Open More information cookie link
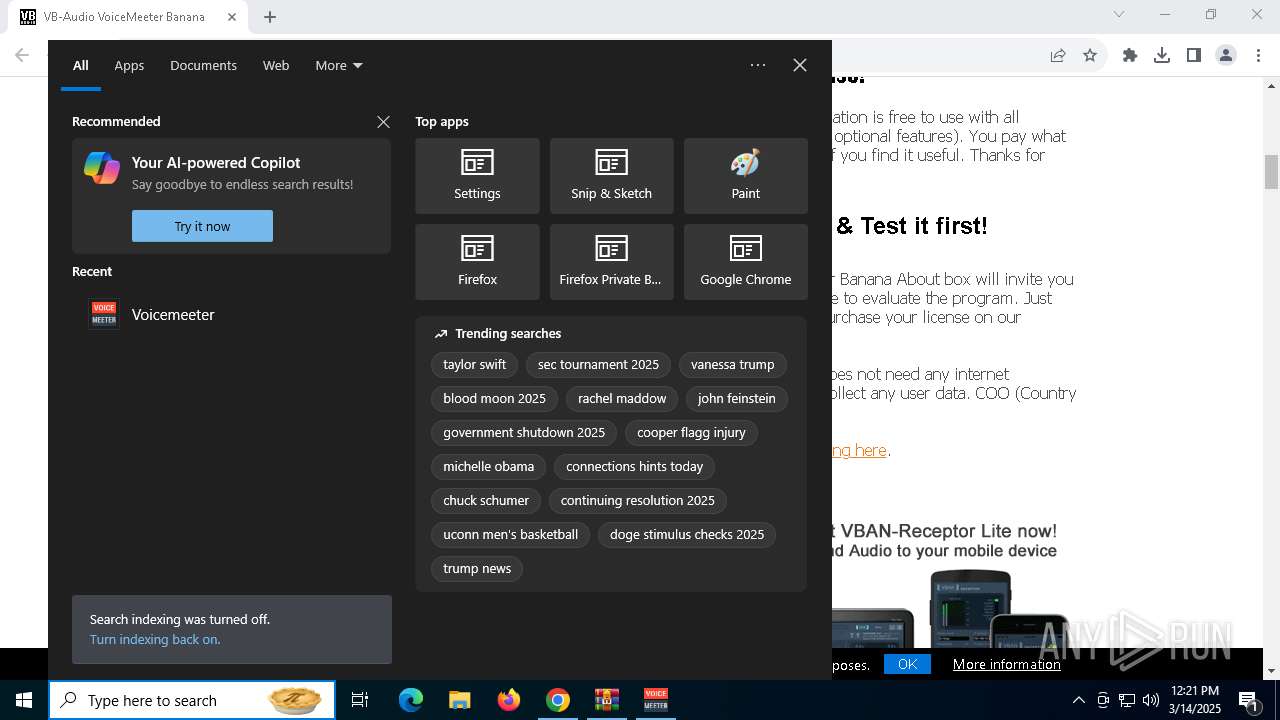The image size is (1280, 720). point(1007,664)
